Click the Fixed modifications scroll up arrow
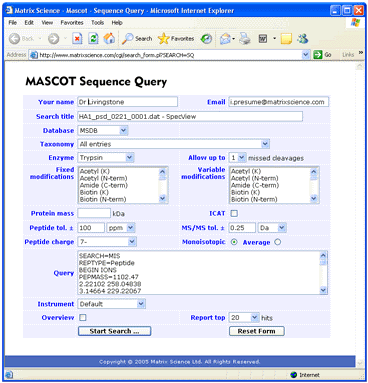The width and height of the screenshot is (368, 383). (162, 172)
